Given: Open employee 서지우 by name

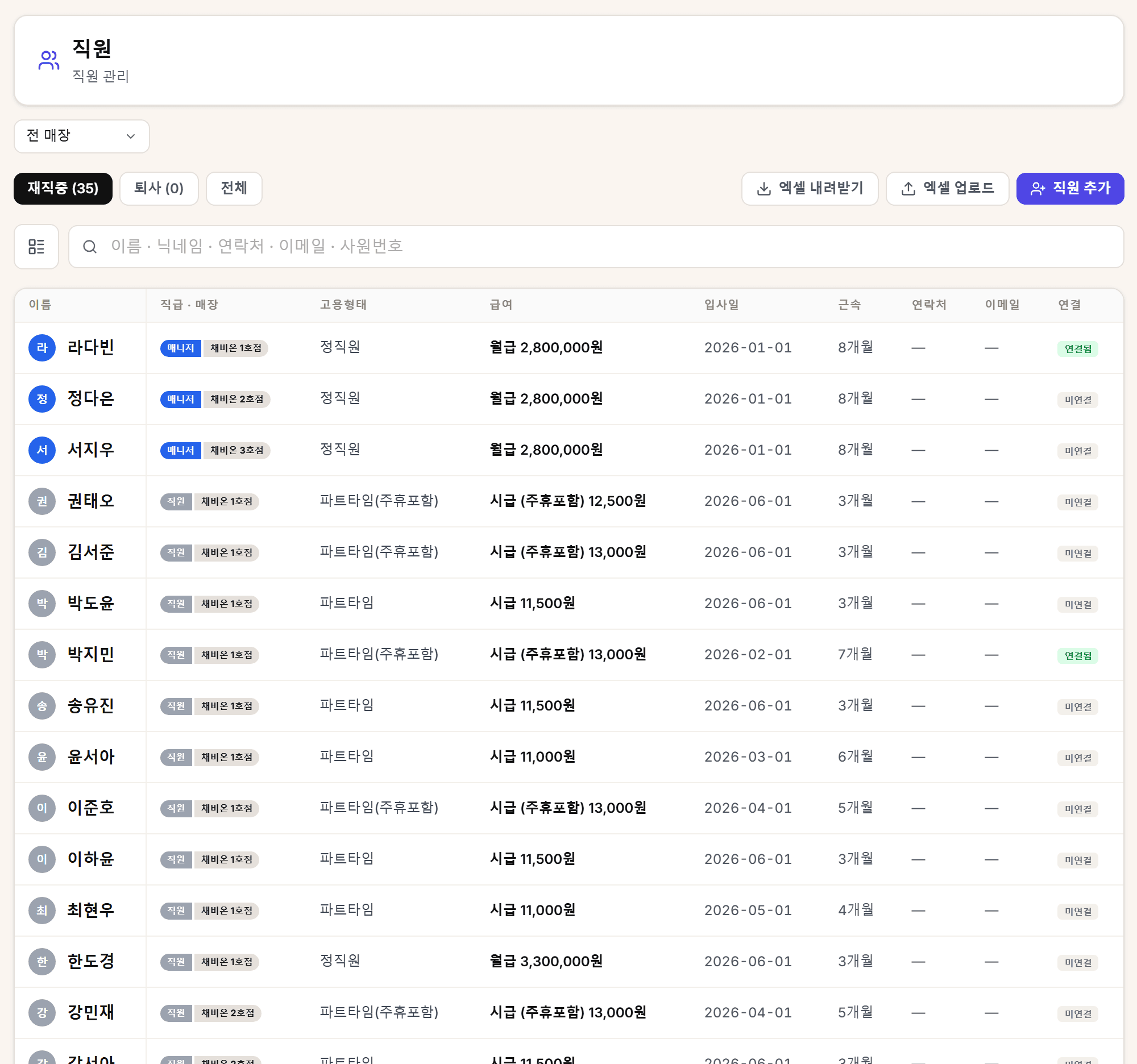Looking at the screenshot, I should (91, 450).
